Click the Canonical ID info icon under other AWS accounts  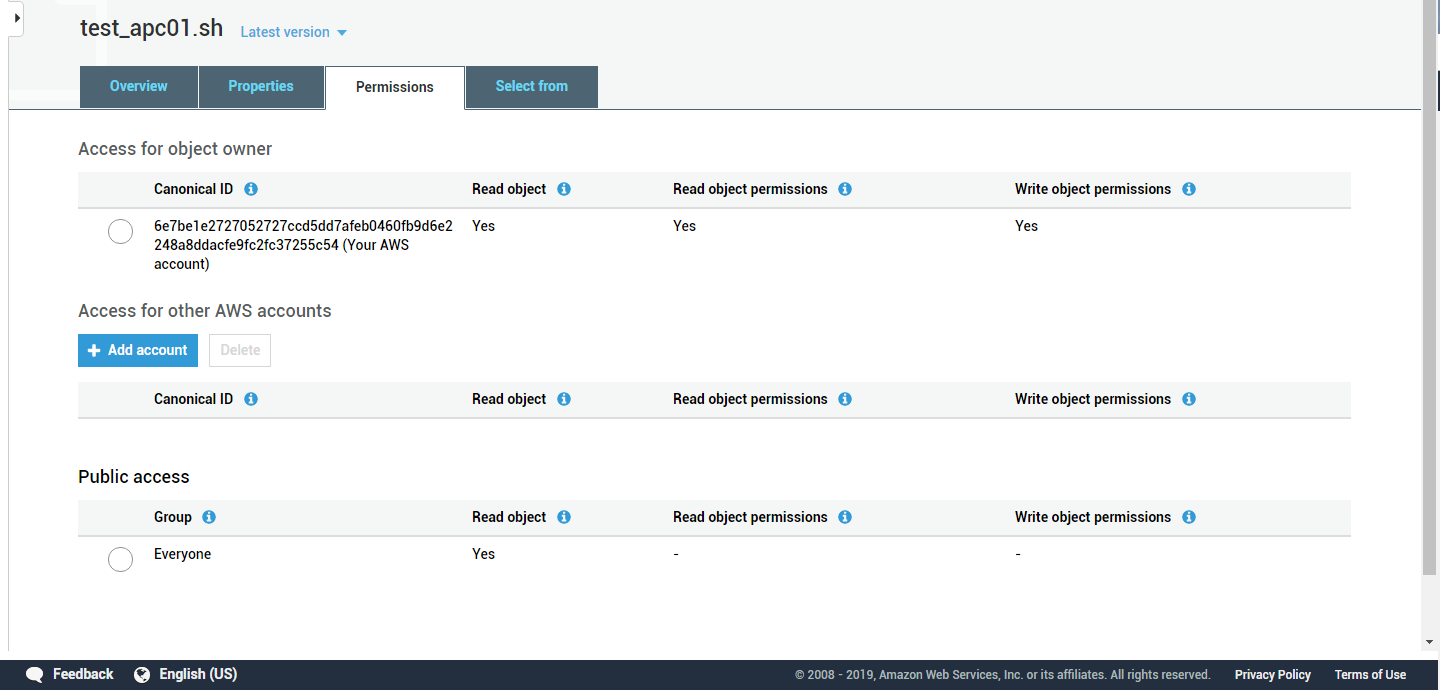pos(251,399)
